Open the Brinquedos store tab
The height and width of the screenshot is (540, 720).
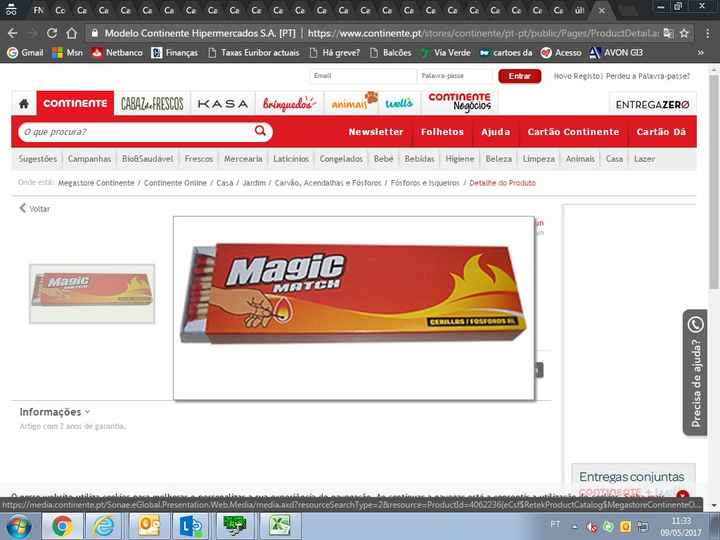[x=289, y=104]
